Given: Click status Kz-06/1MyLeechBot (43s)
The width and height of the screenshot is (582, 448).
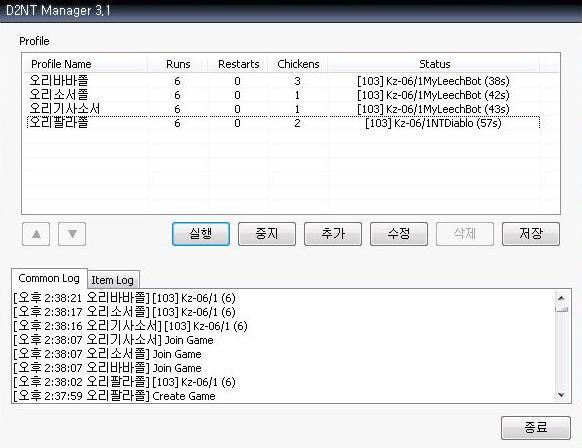Looking at the screenshot, I should pos(433,109).
